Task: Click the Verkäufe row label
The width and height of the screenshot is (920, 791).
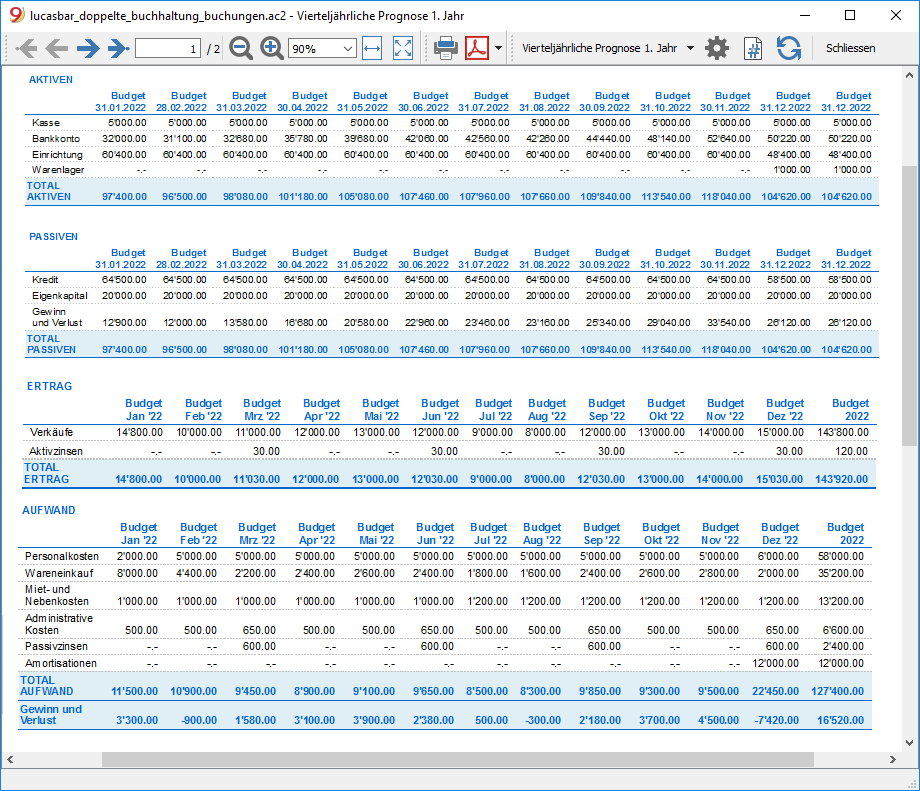Action: pos(51,432)
